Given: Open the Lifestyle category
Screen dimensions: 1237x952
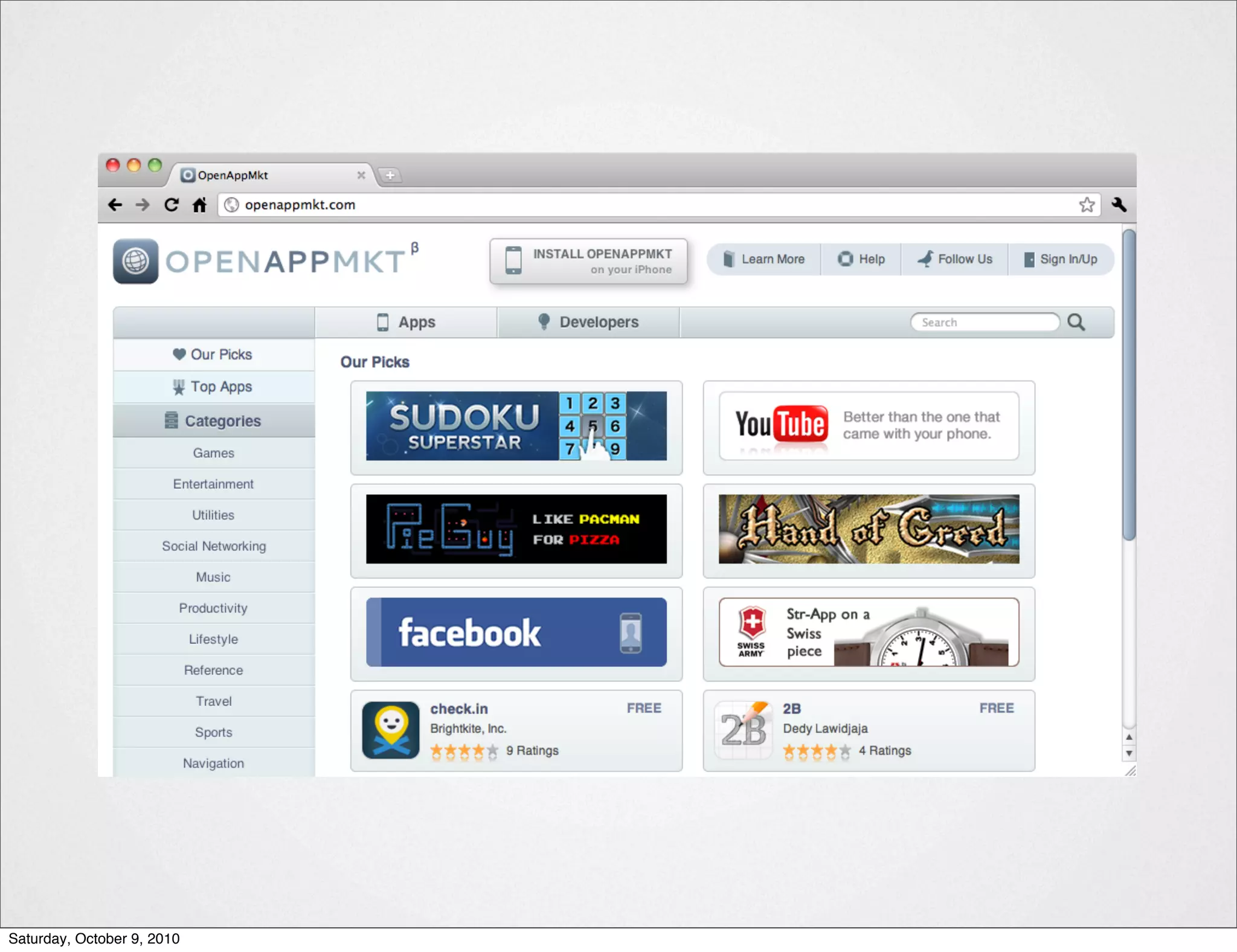Looking at the screenshot, I should coord(213,639).
